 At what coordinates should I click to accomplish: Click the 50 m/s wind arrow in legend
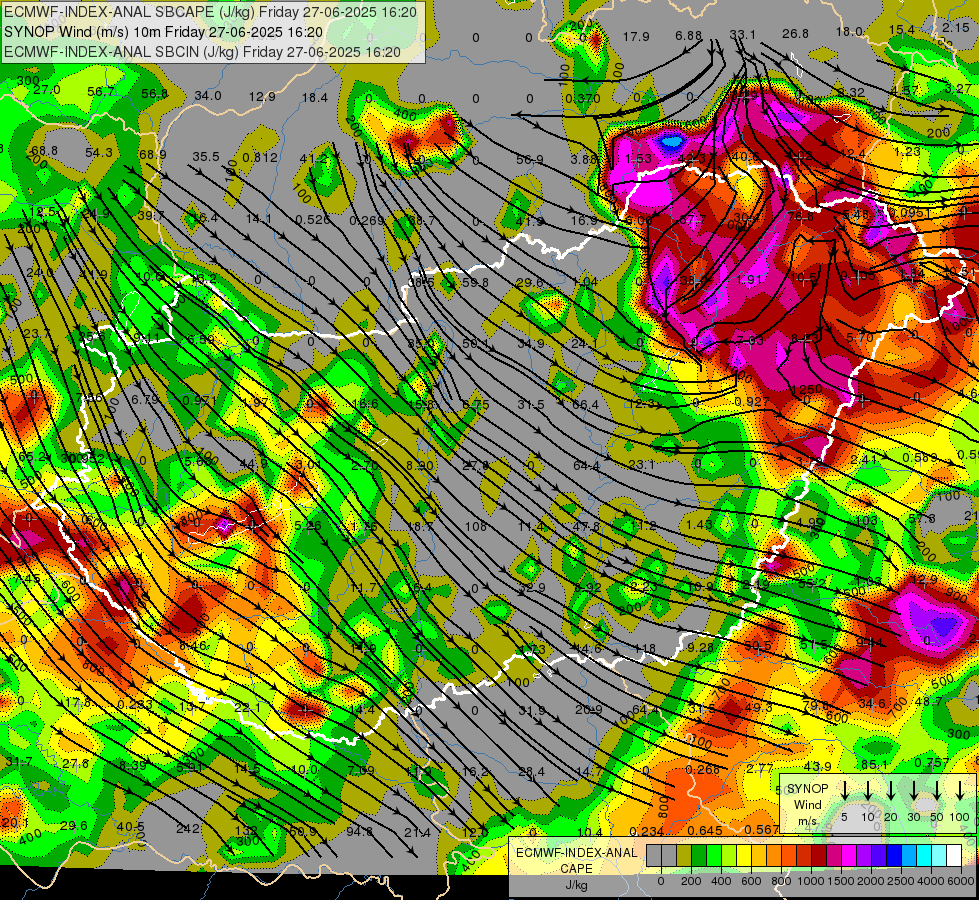[x=937, y=790]
